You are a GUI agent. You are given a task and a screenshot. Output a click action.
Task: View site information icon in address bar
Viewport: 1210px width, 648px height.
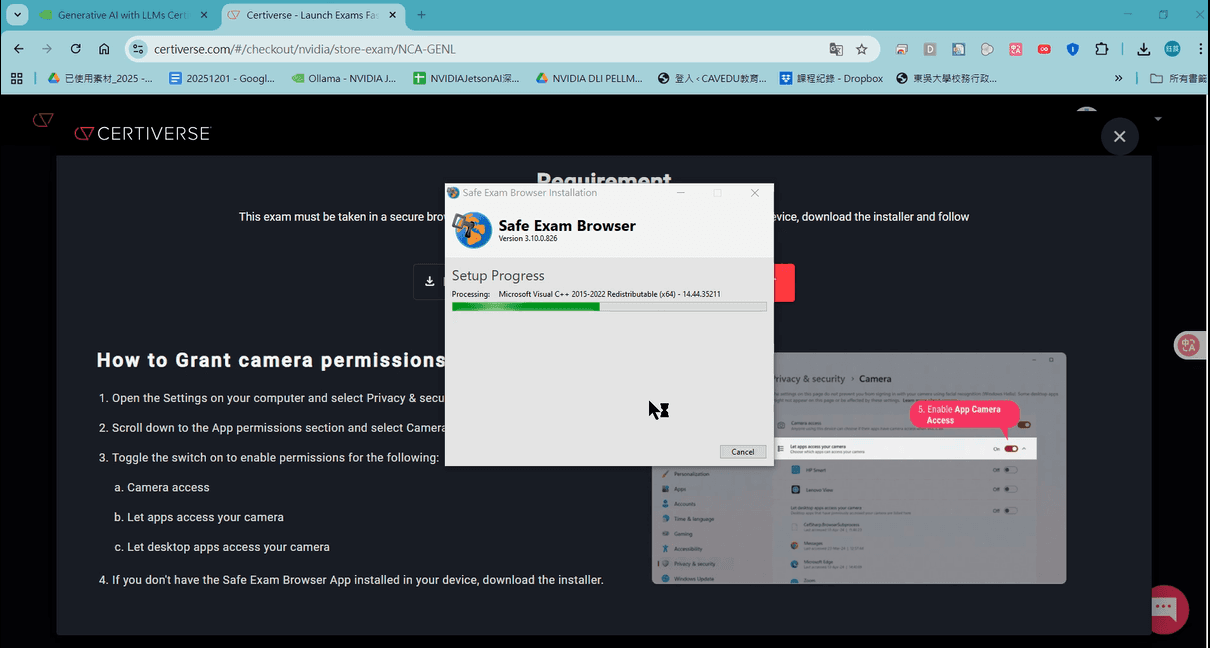(x=138, y=48)
